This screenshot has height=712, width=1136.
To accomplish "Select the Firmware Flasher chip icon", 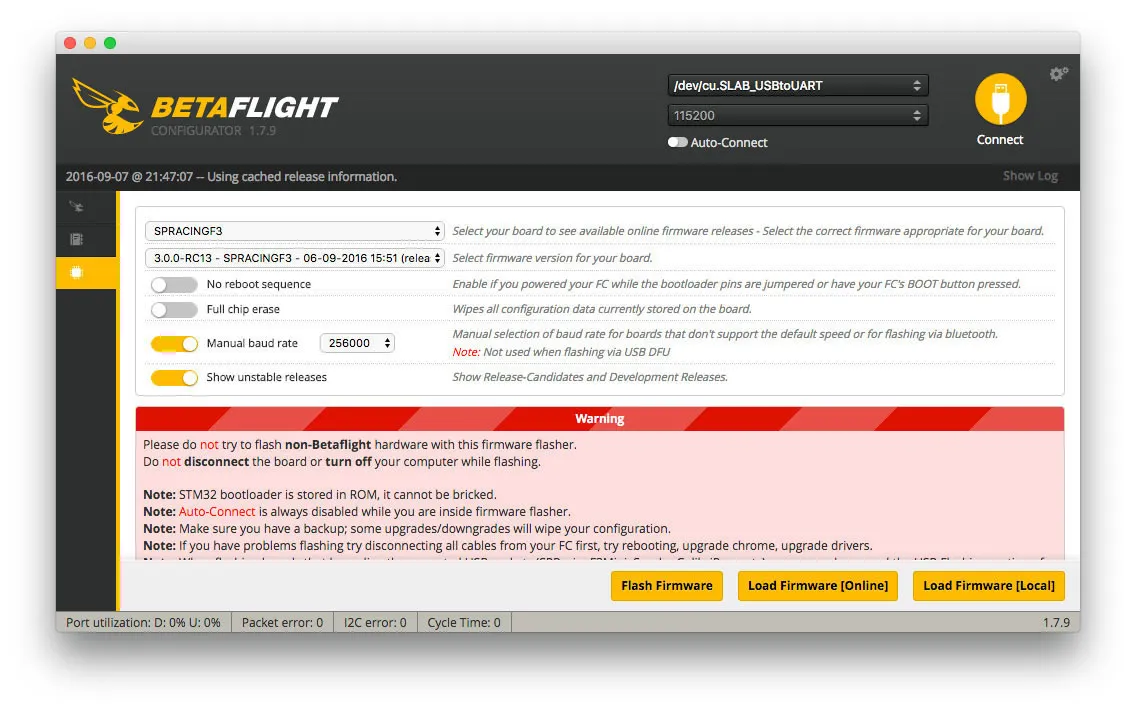I will click(76, 273).
